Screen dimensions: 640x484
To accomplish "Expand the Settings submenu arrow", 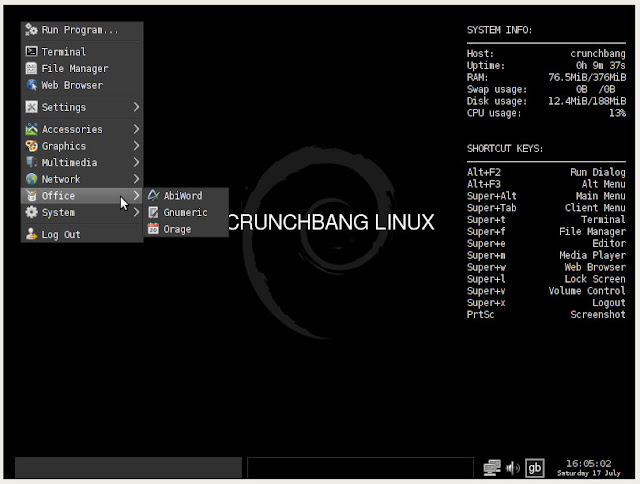I will click(136, 107).
